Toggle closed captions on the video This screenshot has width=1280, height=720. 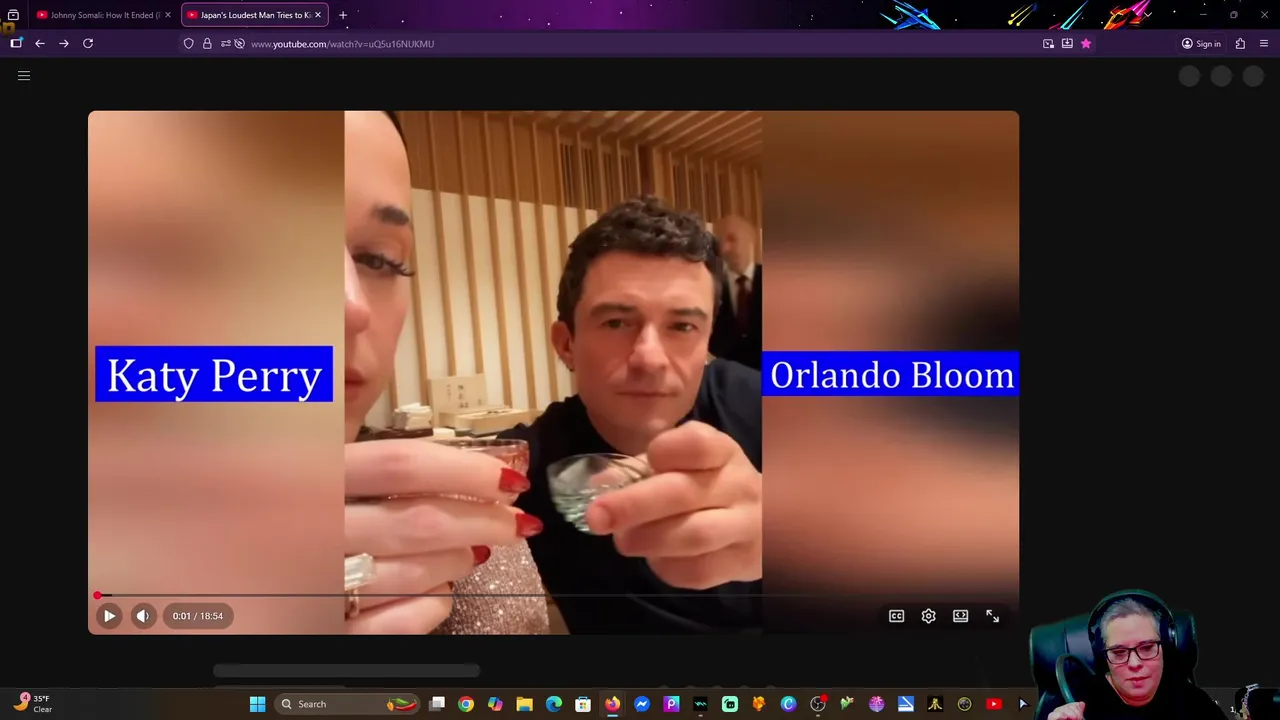point(897,616)
